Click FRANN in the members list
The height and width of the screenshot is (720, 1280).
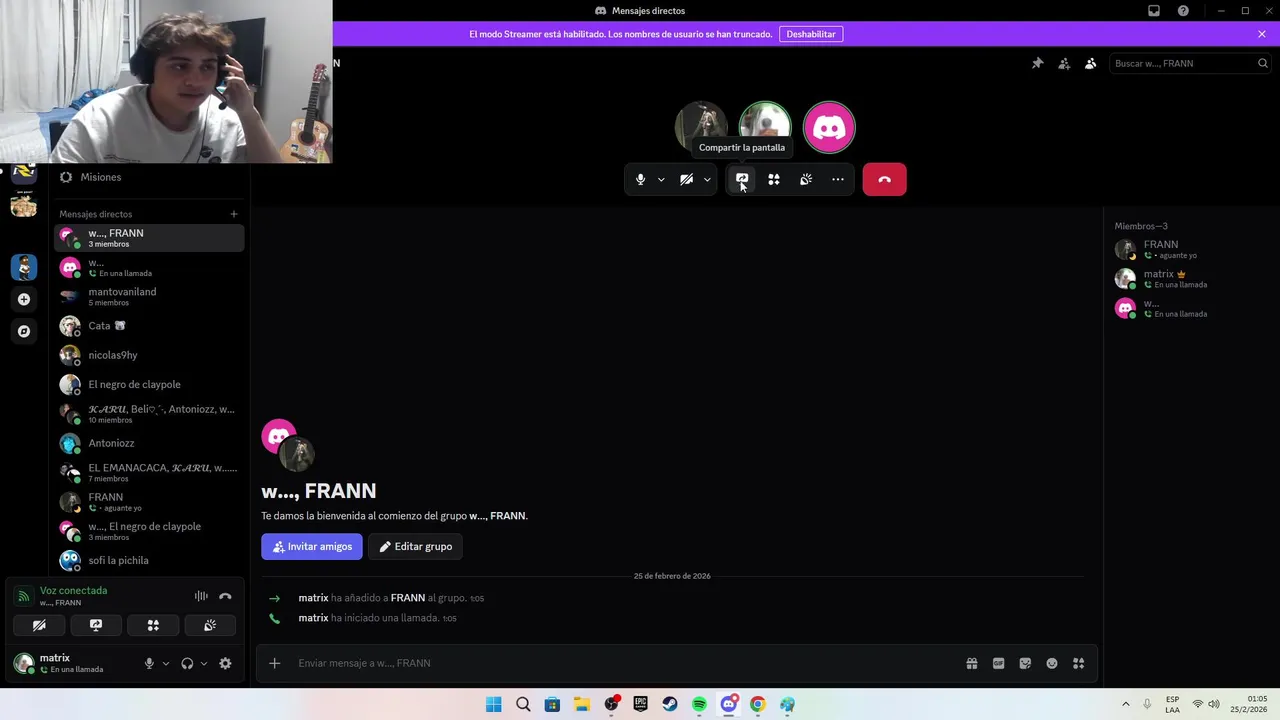click(1190, 249)
